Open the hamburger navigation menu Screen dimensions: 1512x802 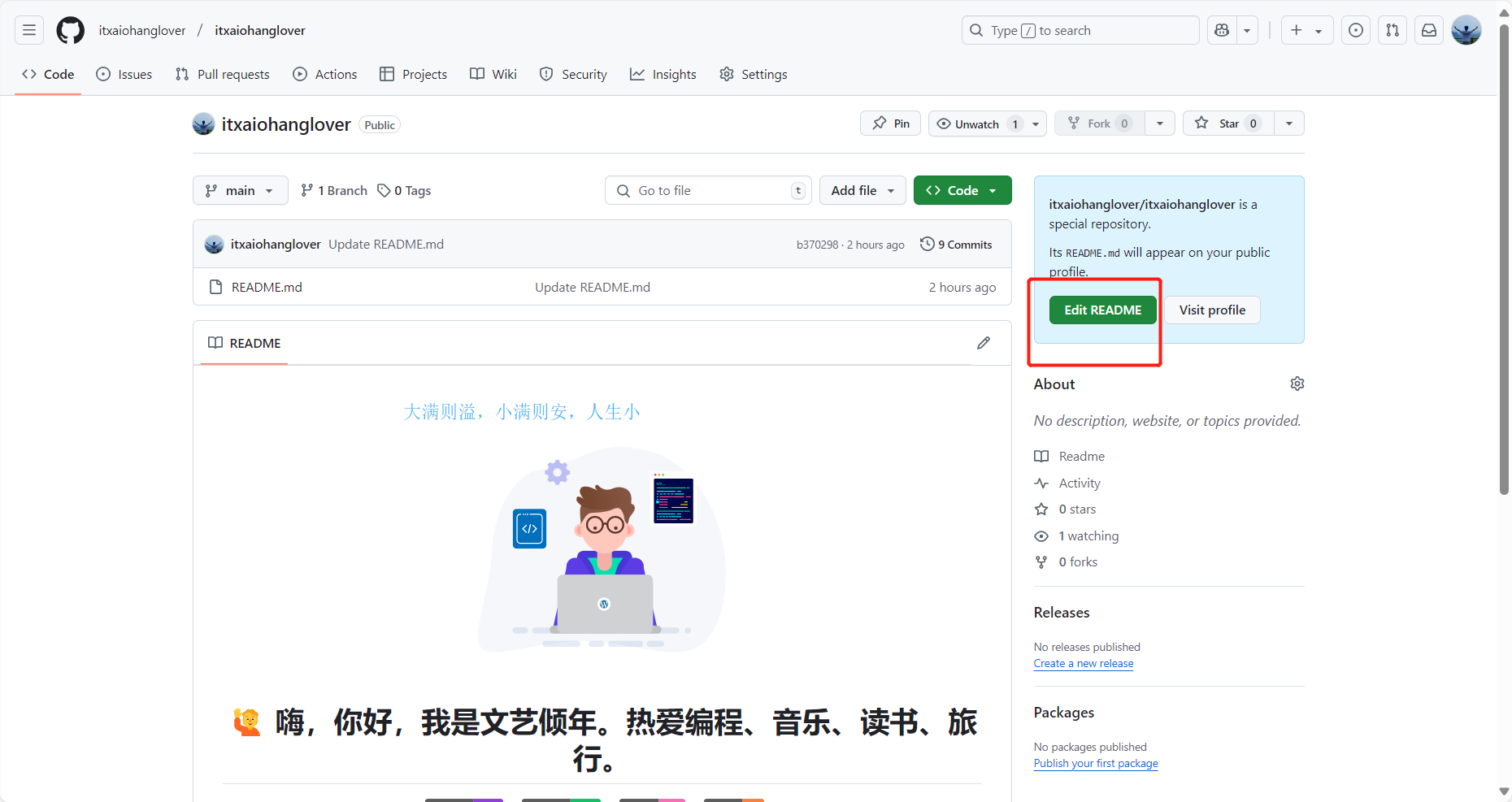point(28,29)
